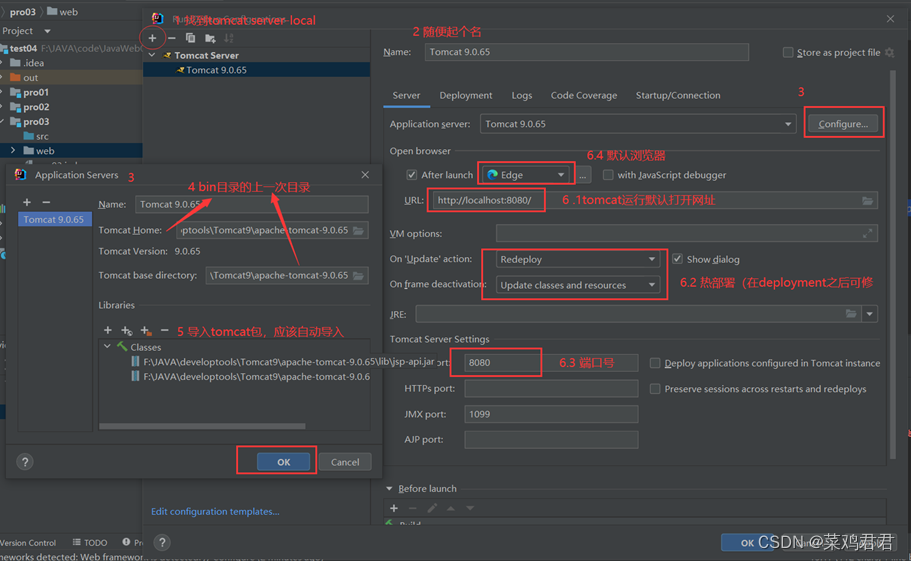Add new run configuration with plus icon
This screenshot has height=561, width=911.
(152, 38)
